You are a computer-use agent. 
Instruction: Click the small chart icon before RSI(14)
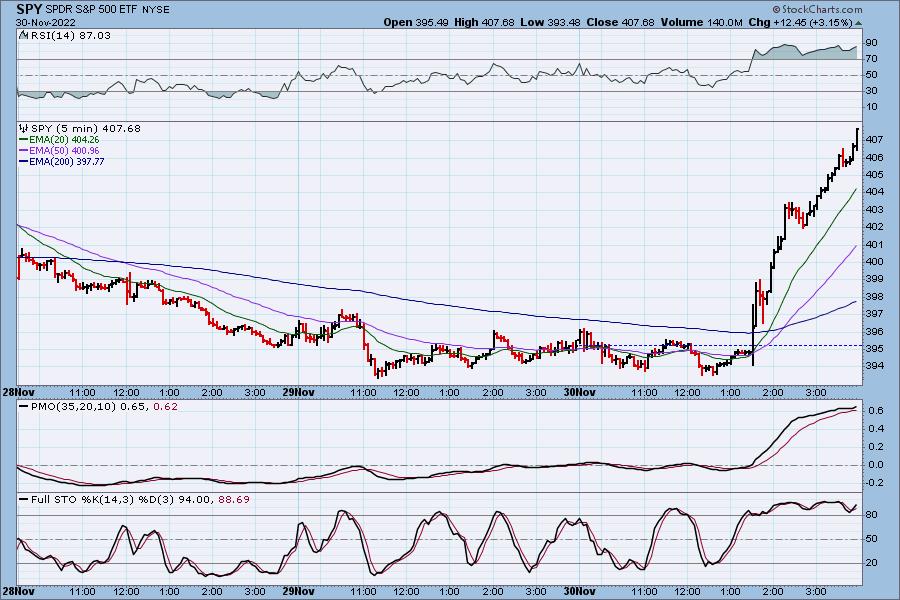(23, 36)
